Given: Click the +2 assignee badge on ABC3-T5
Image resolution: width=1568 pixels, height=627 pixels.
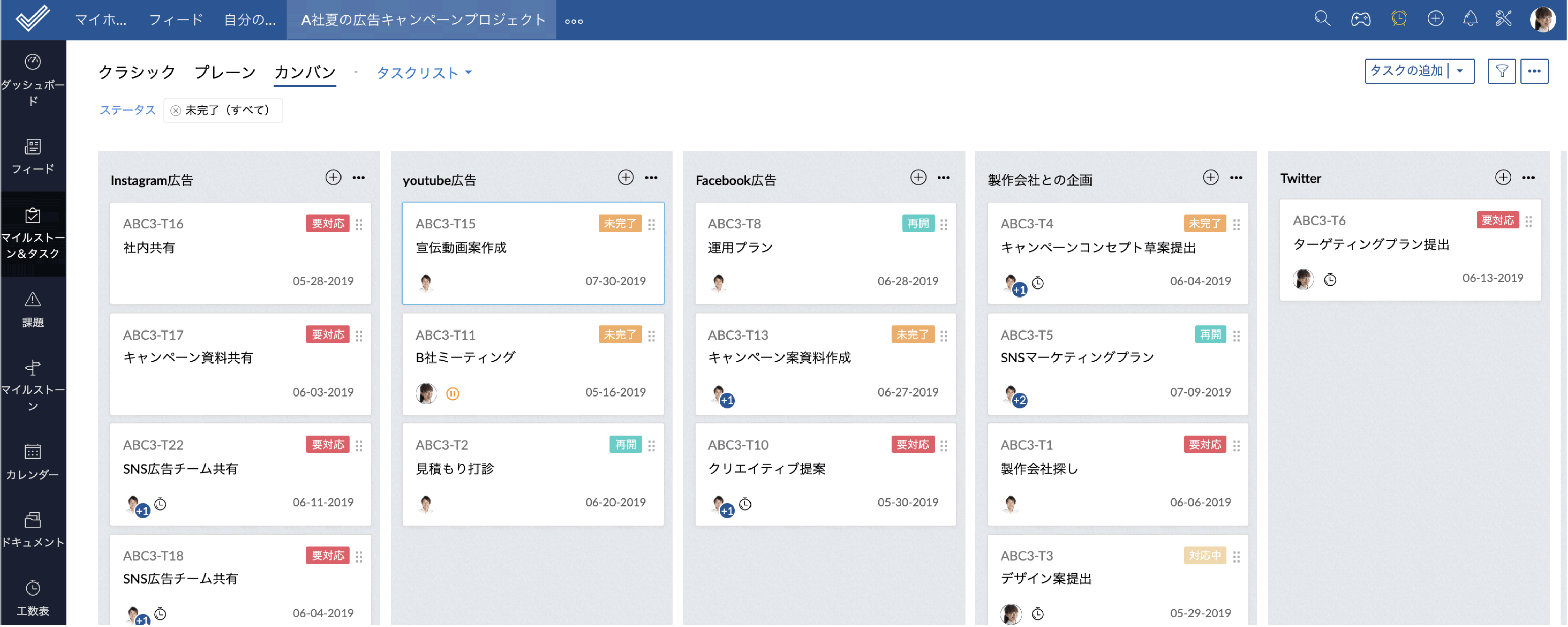Looking at the screenshot, I should click(x=1020, y=400).
